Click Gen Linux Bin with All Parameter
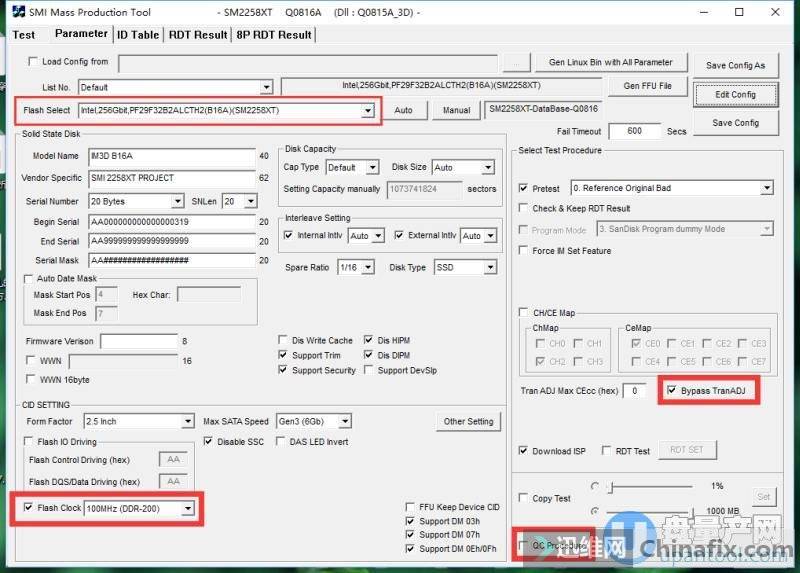This screenshot has height=573, width=800. pos(611,62)
